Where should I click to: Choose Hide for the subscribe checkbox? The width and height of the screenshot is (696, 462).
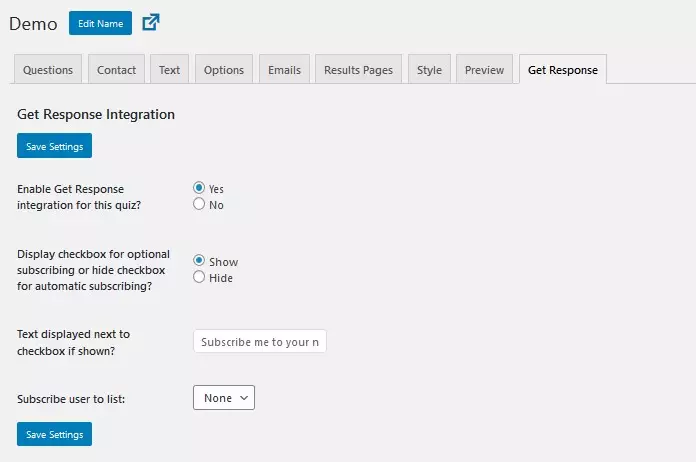click(x=199, y=277)
